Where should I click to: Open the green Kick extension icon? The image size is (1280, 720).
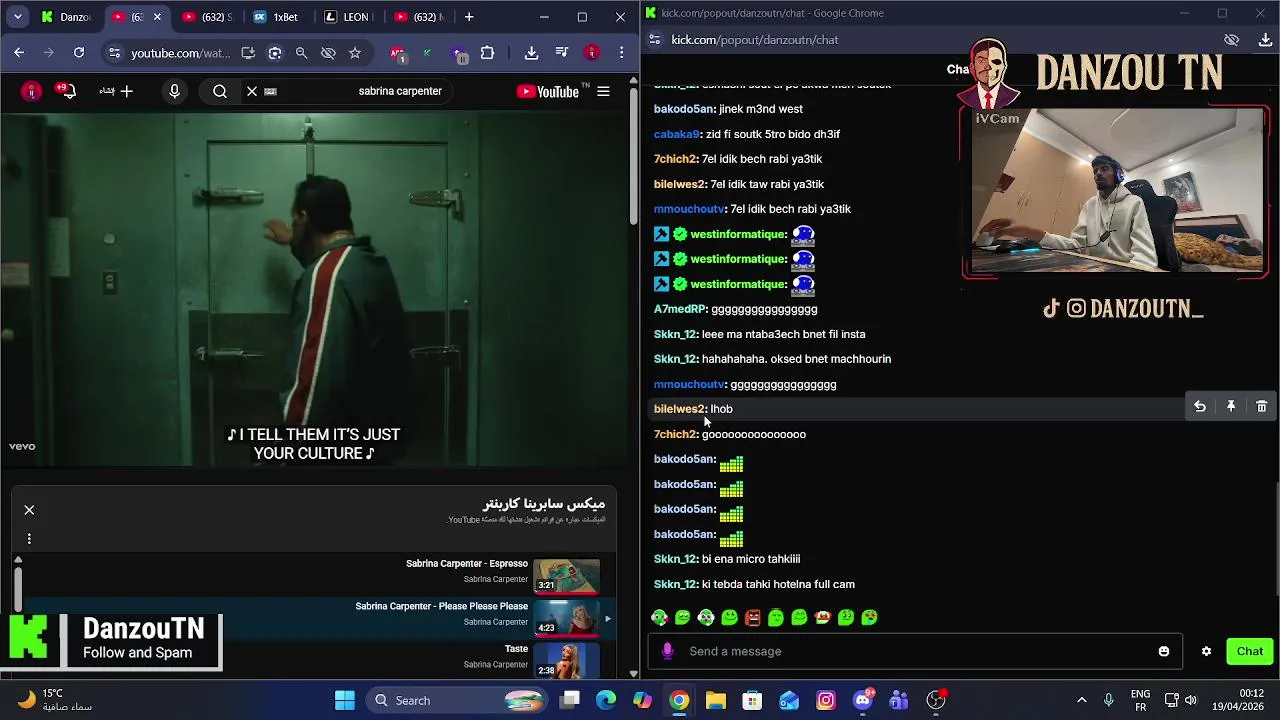pyautogui.click(x=428, y=53)
